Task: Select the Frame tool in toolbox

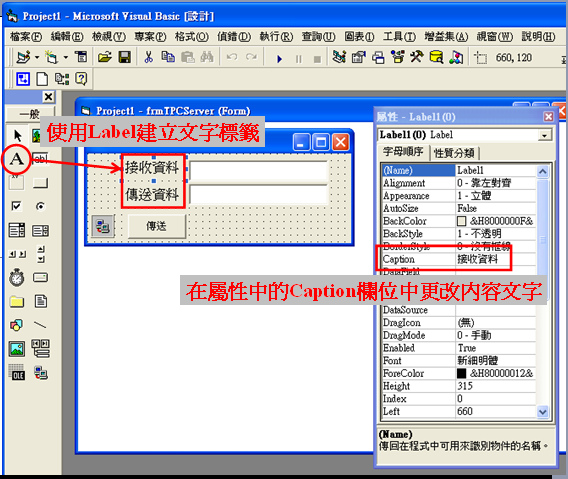Action: [17, 182]
